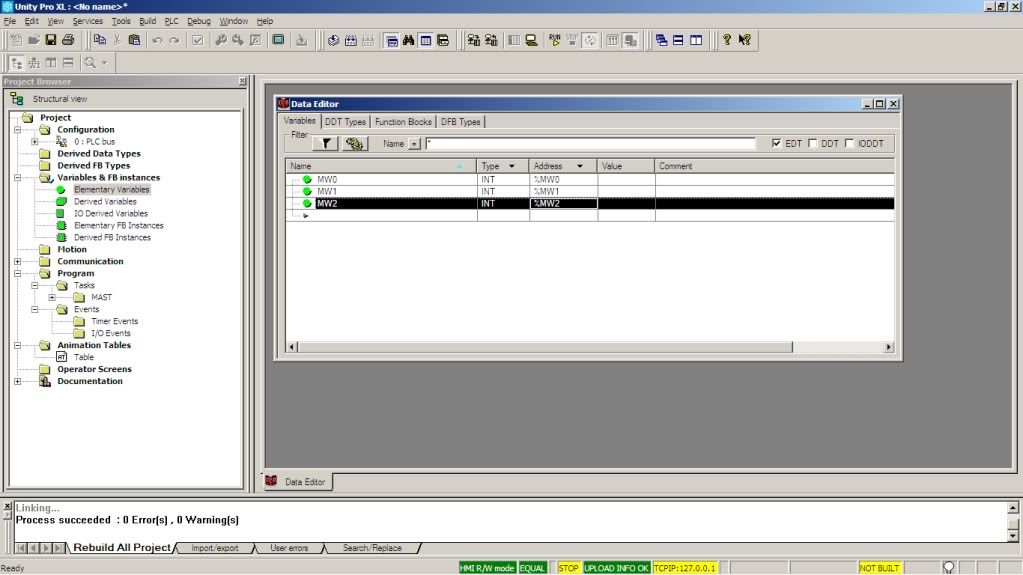This screenshot has width=1023, height=575.
Task: Switch to the DDT Types tab
Action: click(345, 122)
